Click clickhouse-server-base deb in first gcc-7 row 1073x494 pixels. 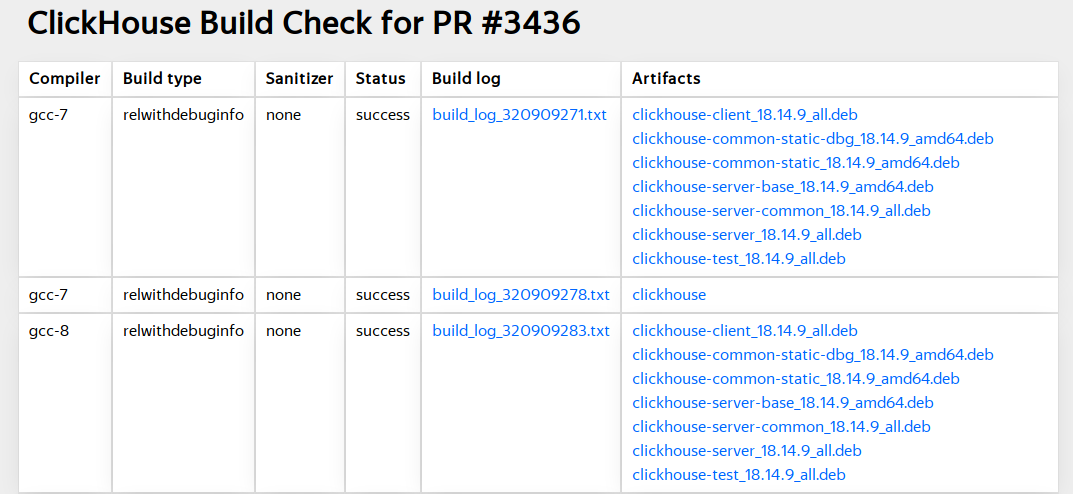click(x=782, y=187)
